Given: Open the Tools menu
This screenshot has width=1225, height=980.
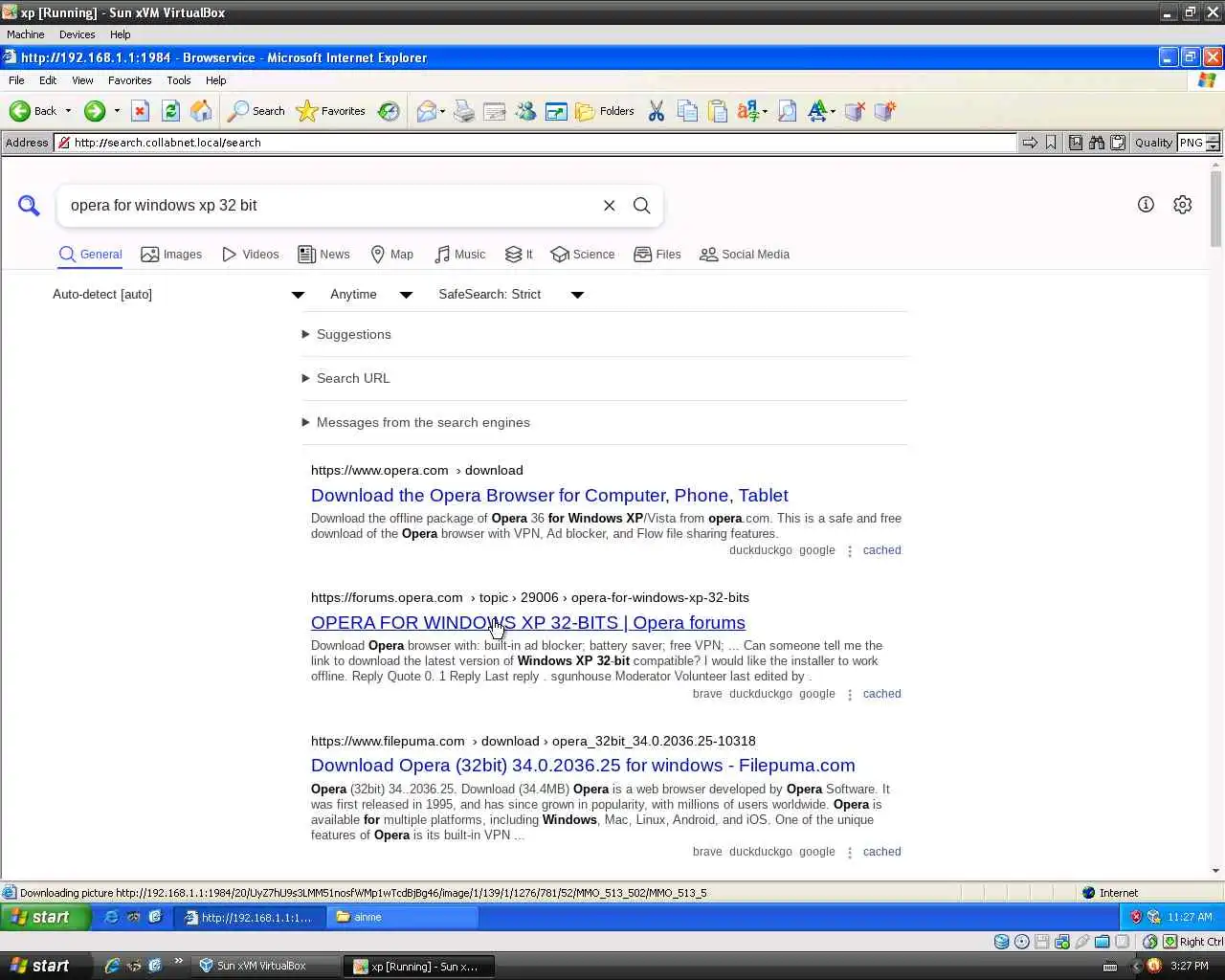Looking at the screenshot, I should pos(179,80).
